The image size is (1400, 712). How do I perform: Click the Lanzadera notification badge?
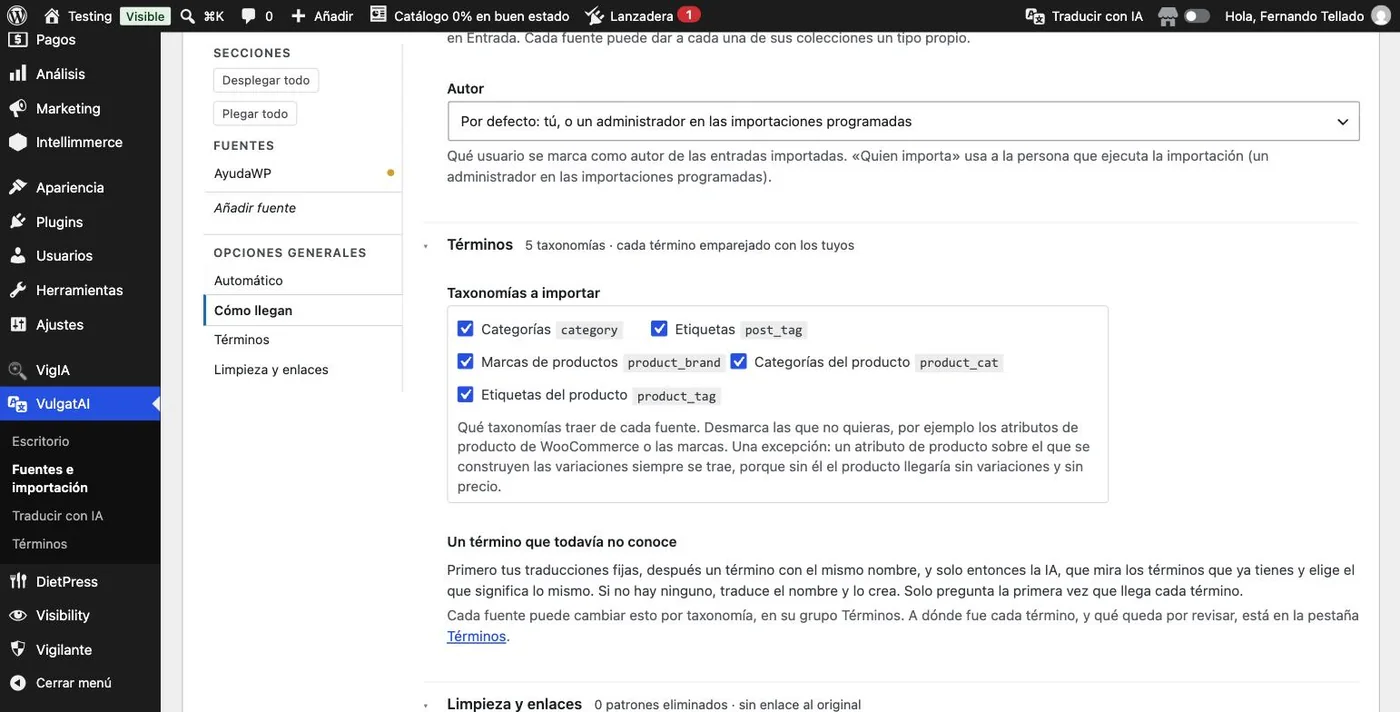pyautogui.click(x=689, y=15)
